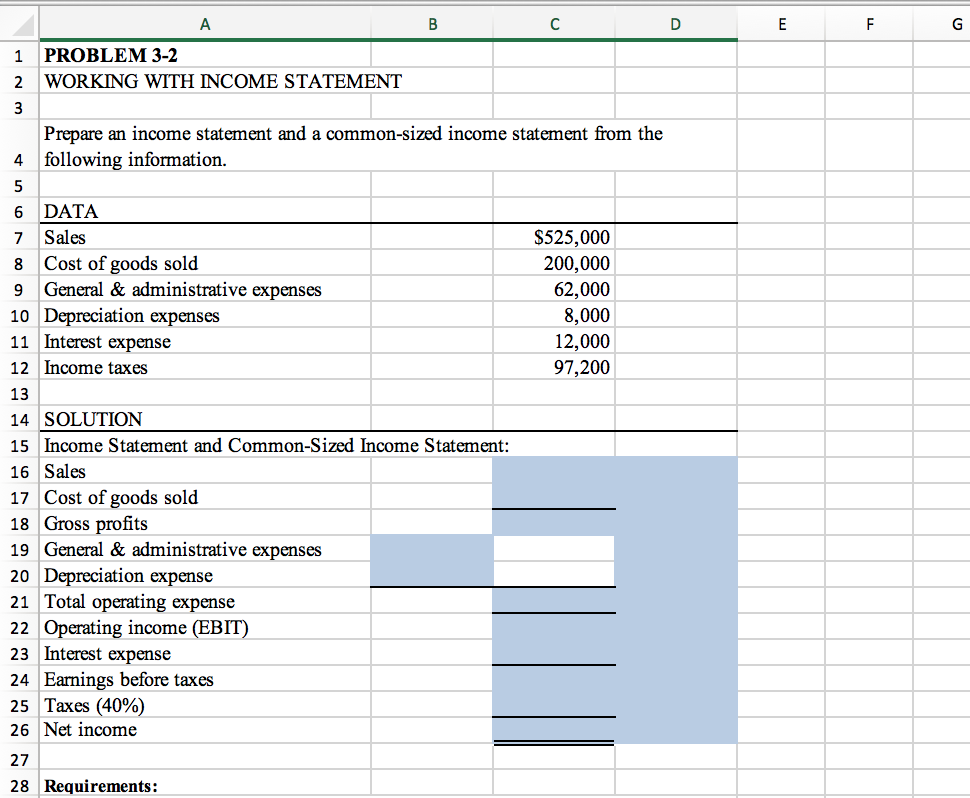Click the cell containing $525,000
This screenshot has width=970, height=798.
click(x=554, y=237)
